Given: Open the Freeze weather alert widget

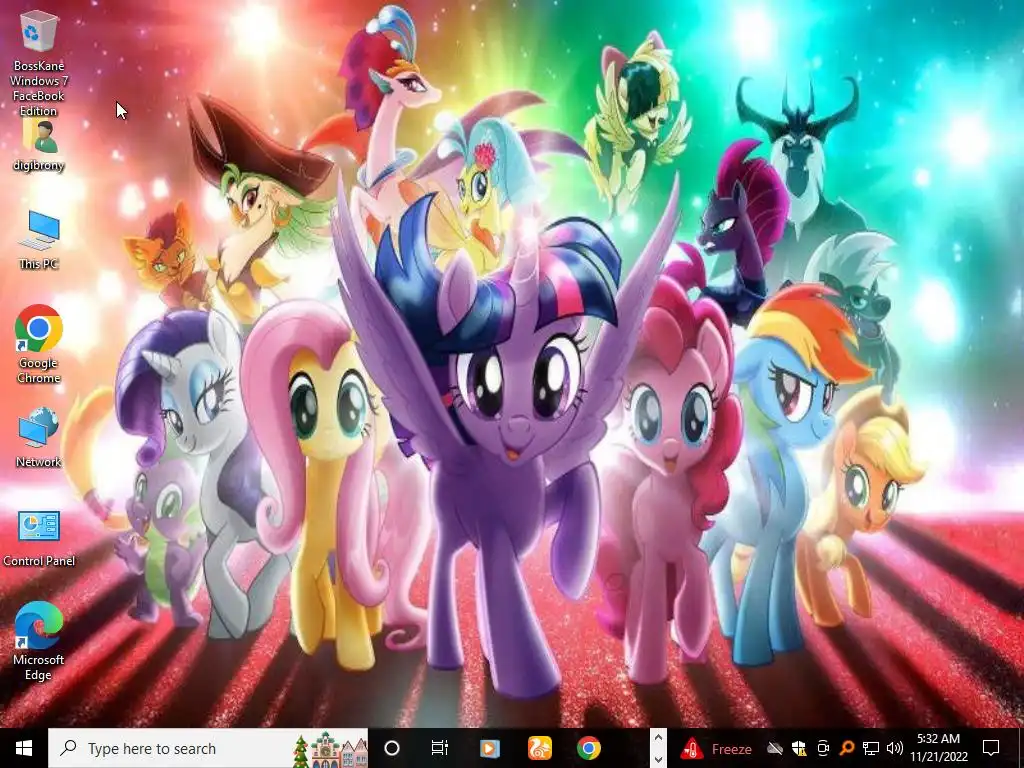Looking at the screenshot, I should point(716,749).
